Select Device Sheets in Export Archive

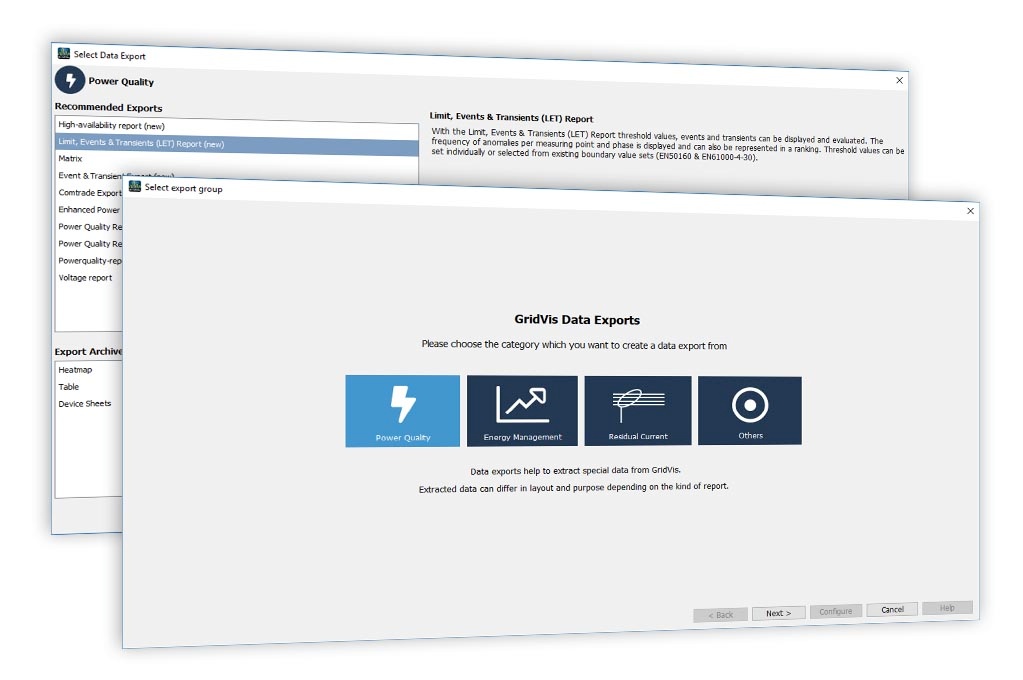[89, 403]
